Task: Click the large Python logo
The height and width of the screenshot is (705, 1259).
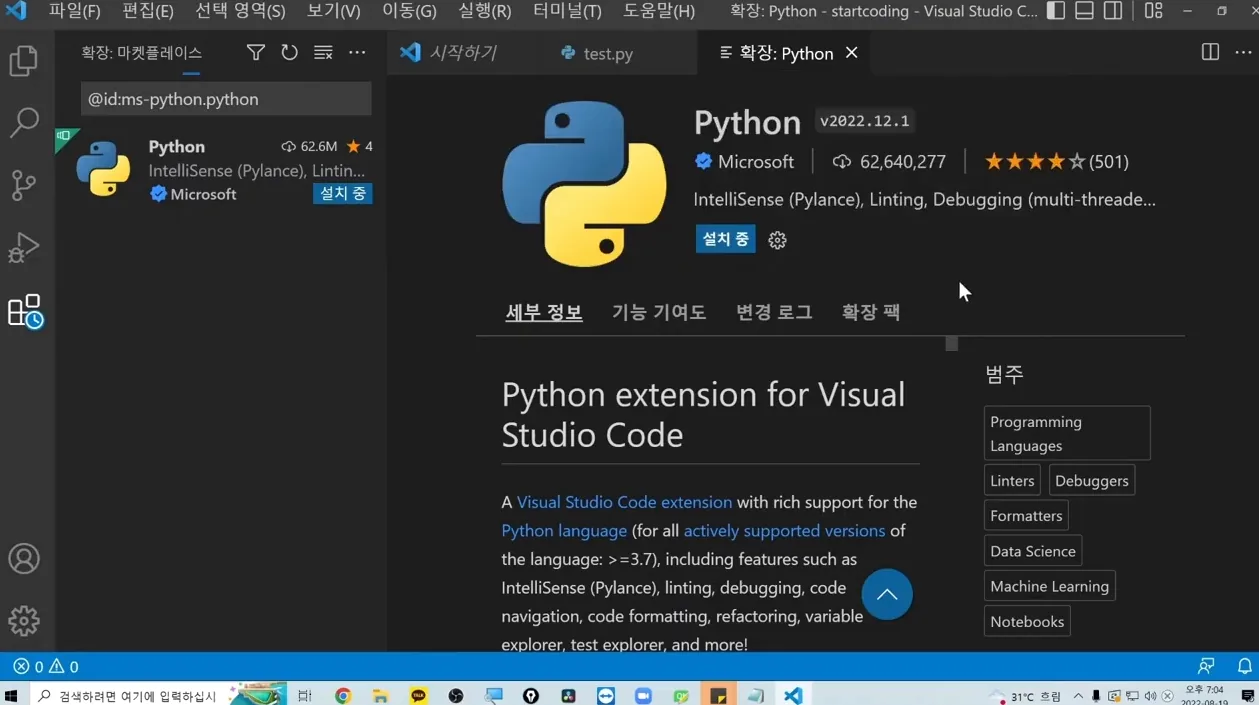Action: pos(584,184)
